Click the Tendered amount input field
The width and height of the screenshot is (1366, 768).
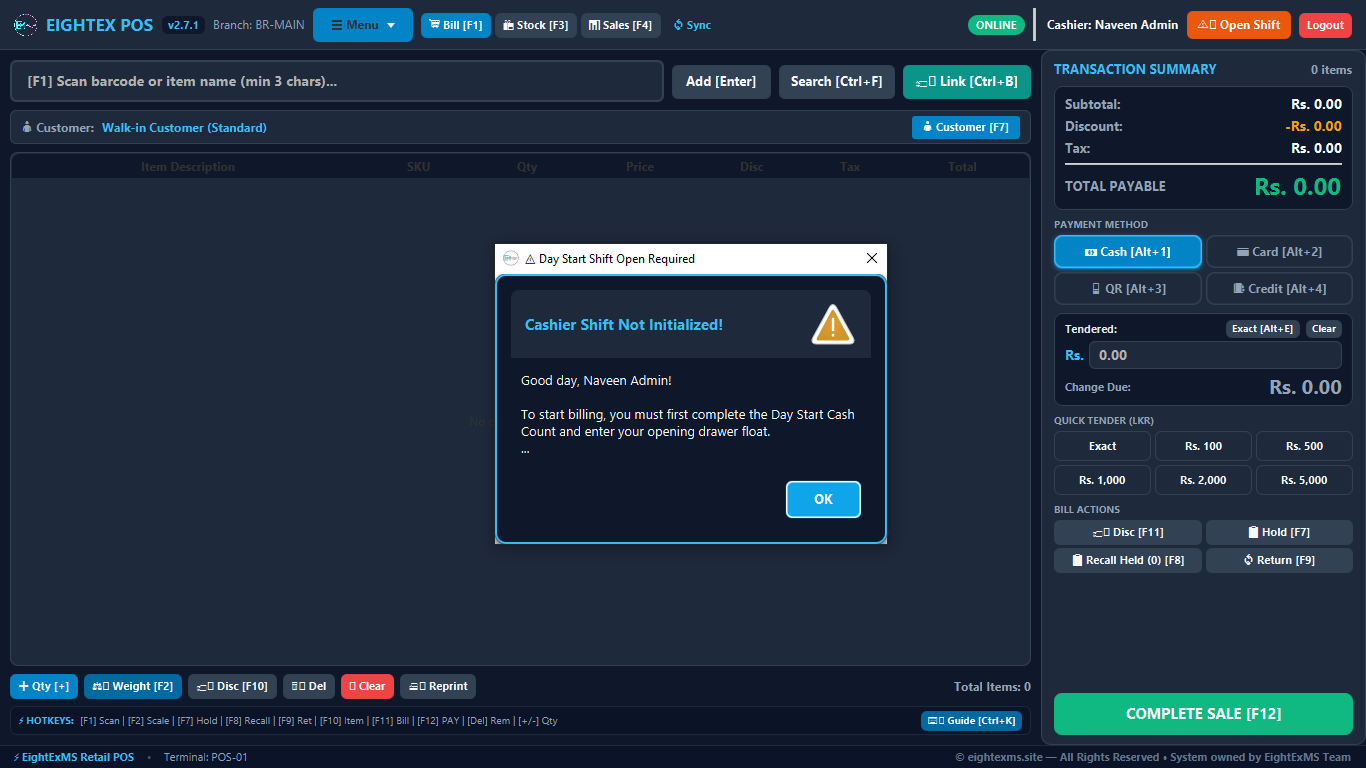click(1215, 355)
